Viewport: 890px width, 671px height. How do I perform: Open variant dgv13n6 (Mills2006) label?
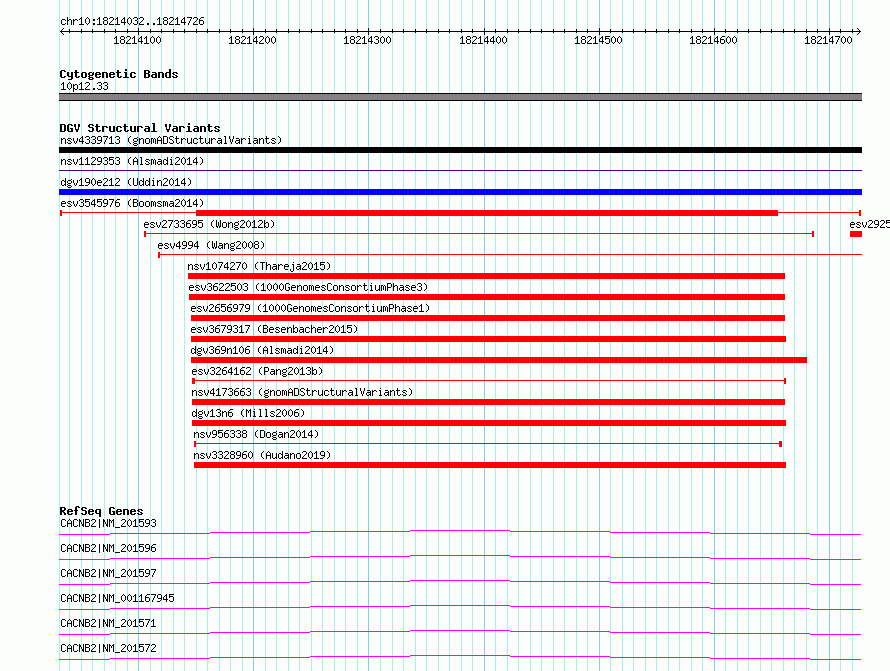click(248, 413)
